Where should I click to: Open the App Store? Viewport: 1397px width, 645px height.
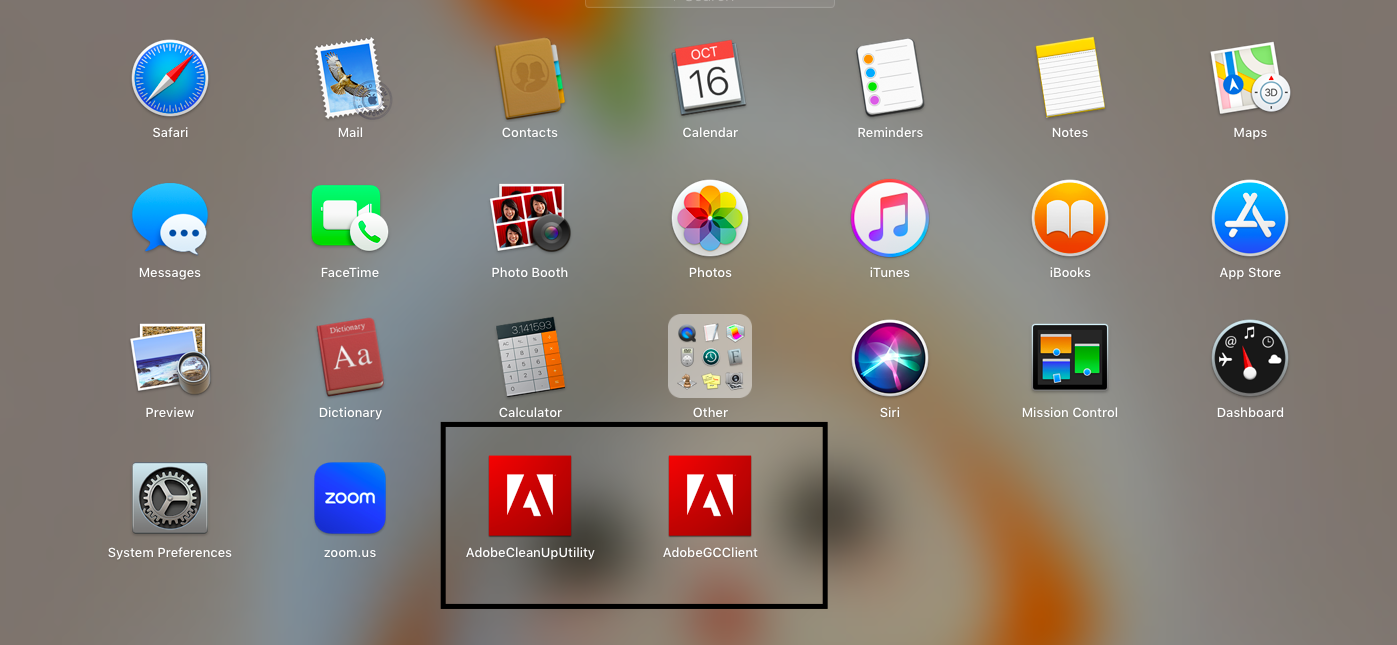(x=1250, y=218)
